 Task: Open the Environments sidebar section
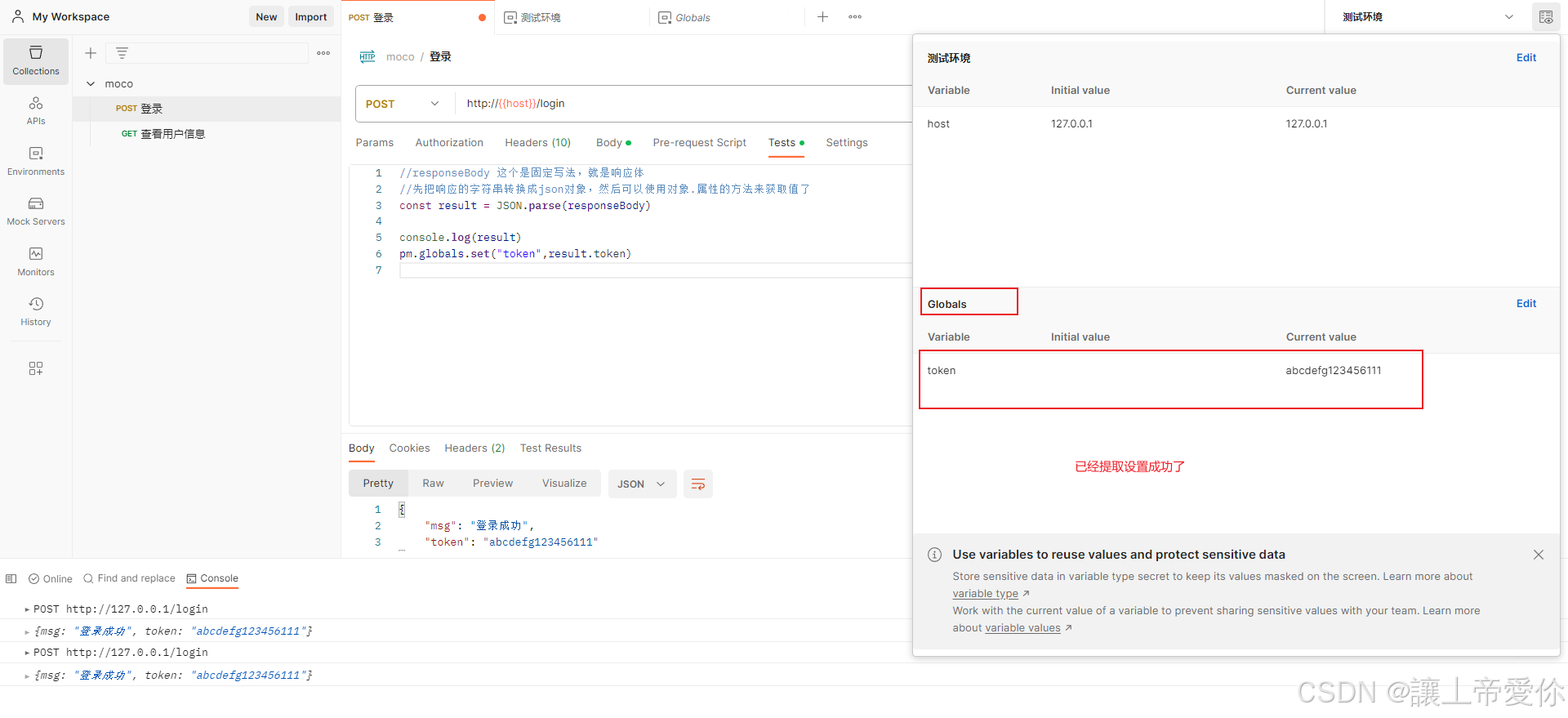coord(36,161)
